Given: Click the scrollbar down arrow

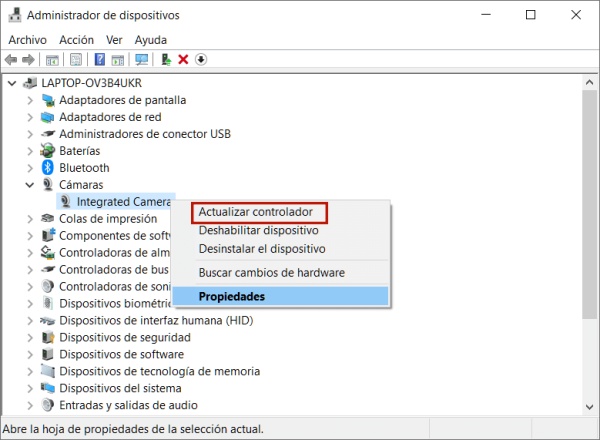Looking at the screenshot, I should coord(590,407).
